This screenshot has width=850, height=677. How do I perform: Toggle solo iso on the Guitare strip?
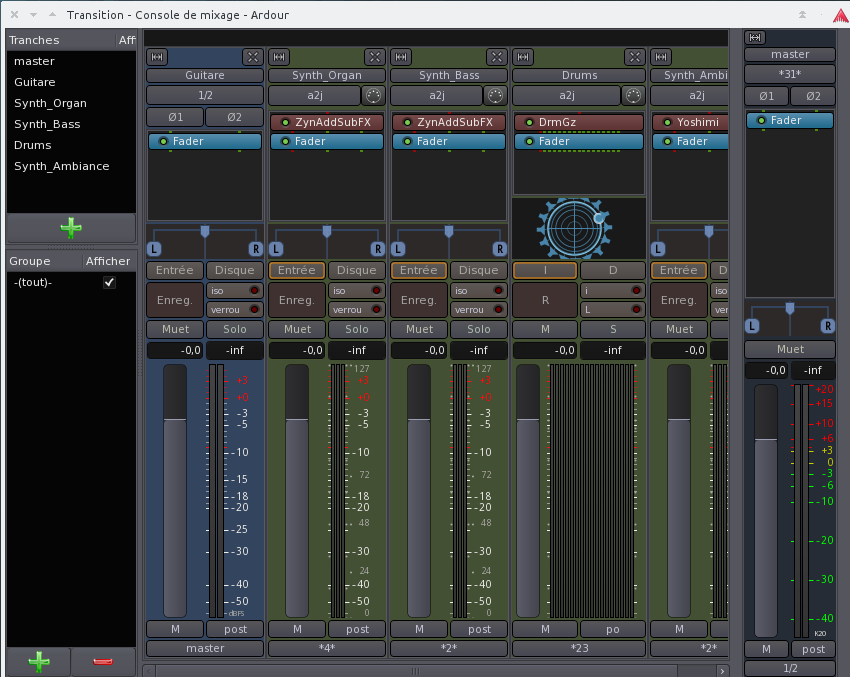point(234,290)
